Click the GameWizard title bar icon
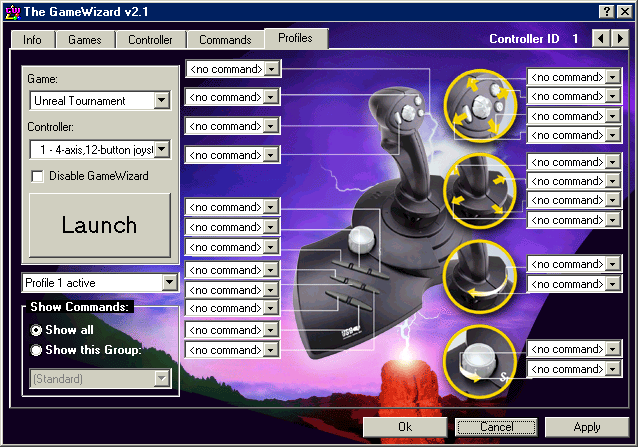638x447 pixels. click(13, 12)
